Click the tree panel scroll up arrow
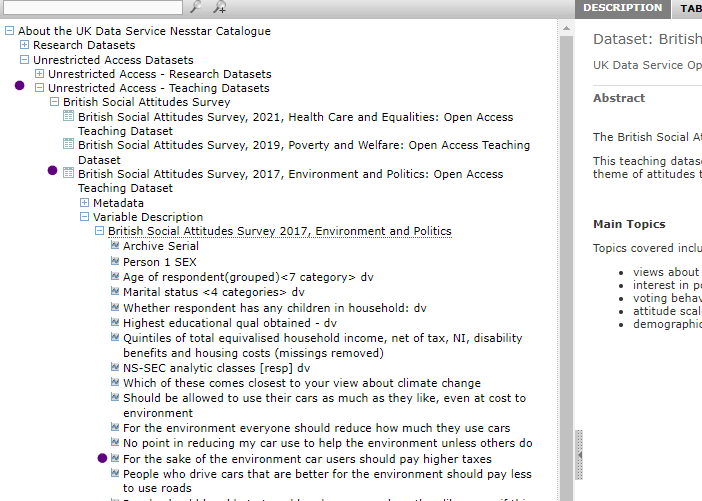The image size is (702, 501). click(x=566, y=28)
